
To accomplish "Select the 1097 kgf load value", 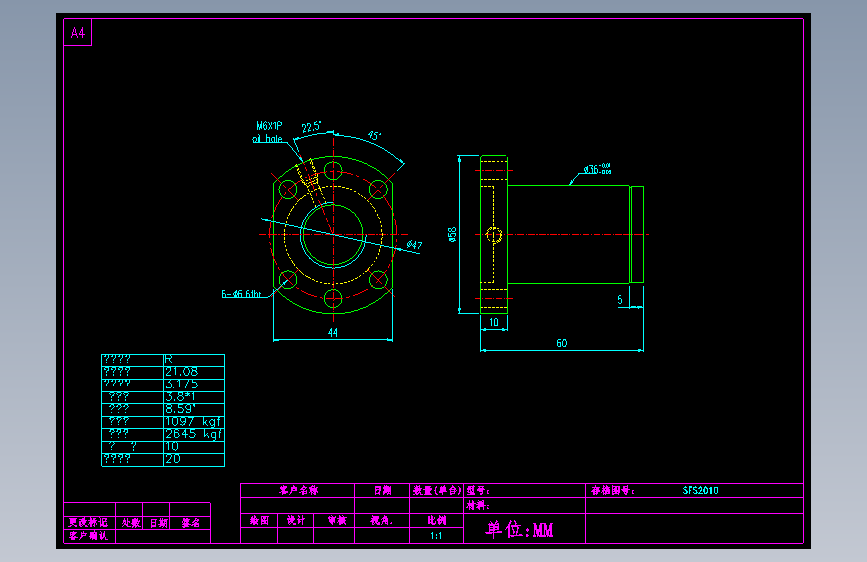I will [193, 422].
